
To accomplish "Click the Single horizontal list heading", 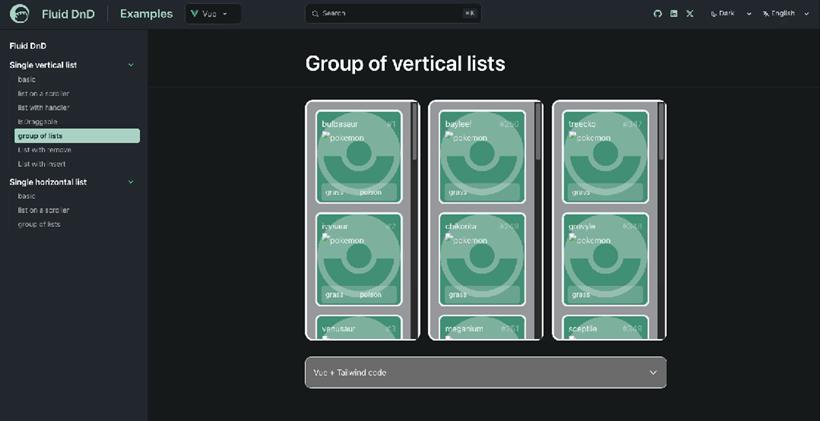I will click(x=48, y=182).
